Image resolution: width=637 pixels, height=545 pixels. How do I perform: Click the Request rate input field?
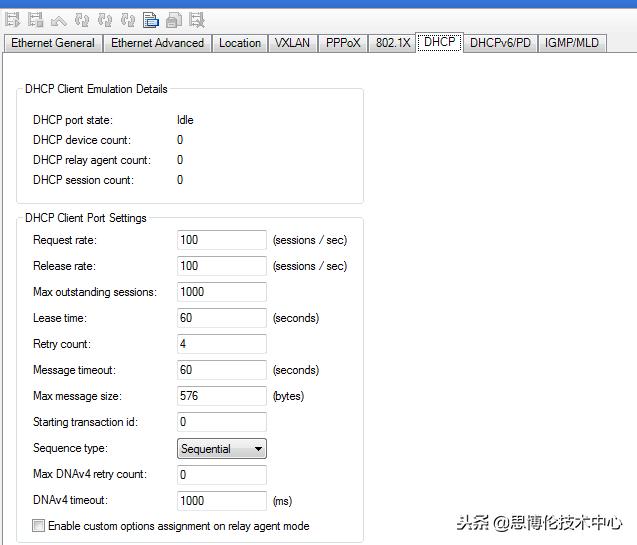pyautogui.click(x=222, y=240)
